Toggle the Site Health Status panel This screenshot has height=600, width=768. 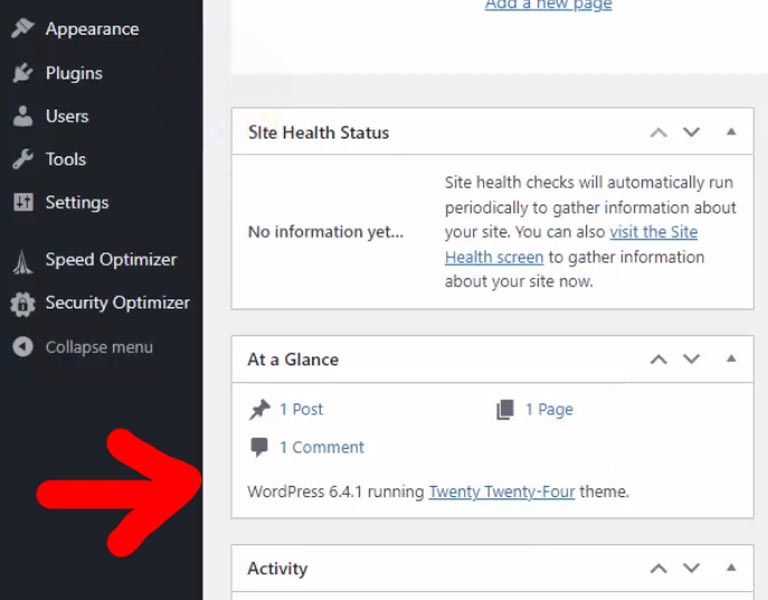pos(731,131)
